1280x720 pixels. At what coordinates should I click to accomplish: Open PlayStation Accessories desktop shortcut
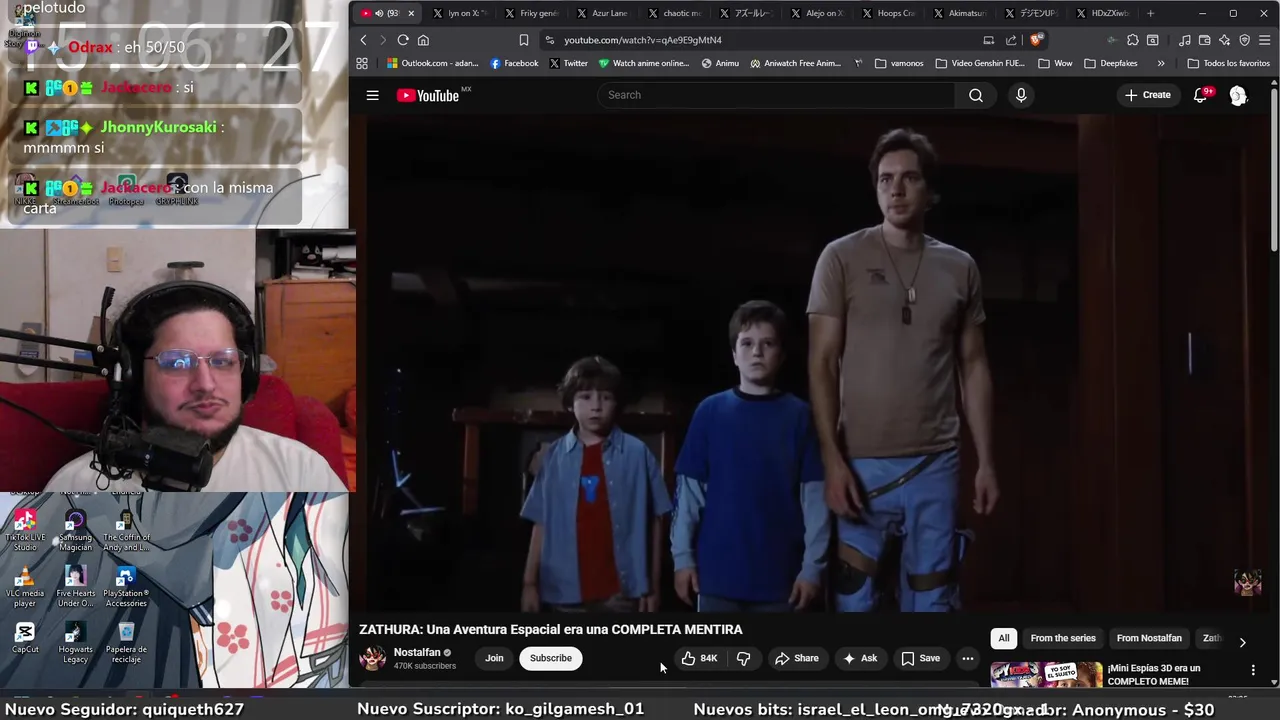[126, 587]
